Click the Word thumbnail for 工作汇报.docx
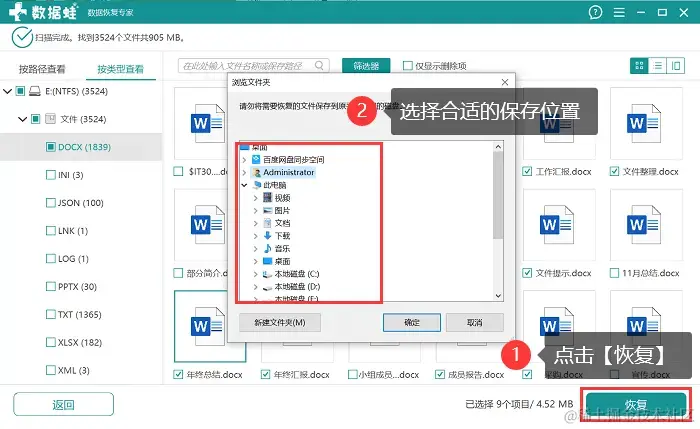This screenshot has height=429, width=700. [559, 123]
